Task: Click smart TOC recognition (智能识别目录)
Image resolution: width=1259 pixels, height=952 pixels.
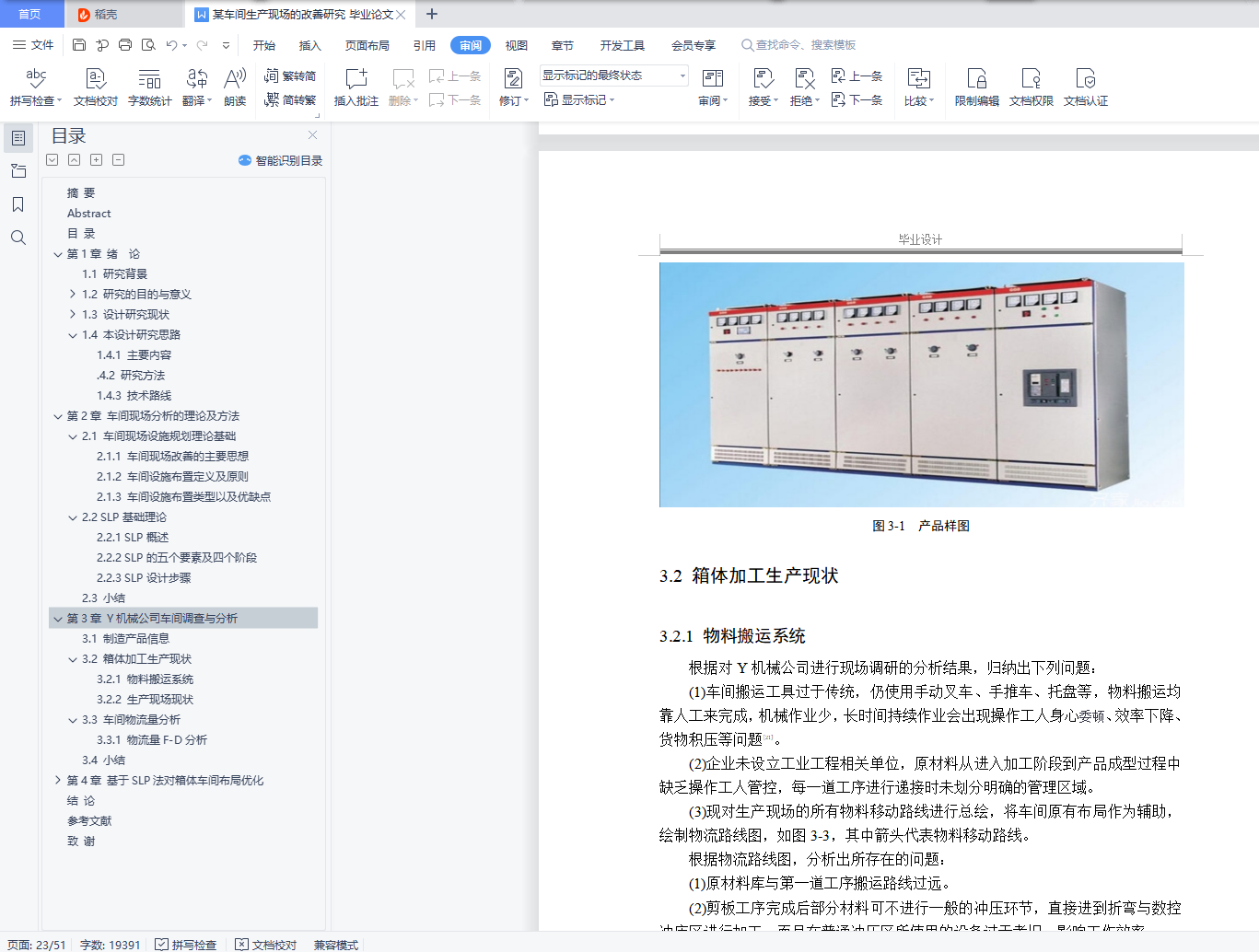Action: 280,160
